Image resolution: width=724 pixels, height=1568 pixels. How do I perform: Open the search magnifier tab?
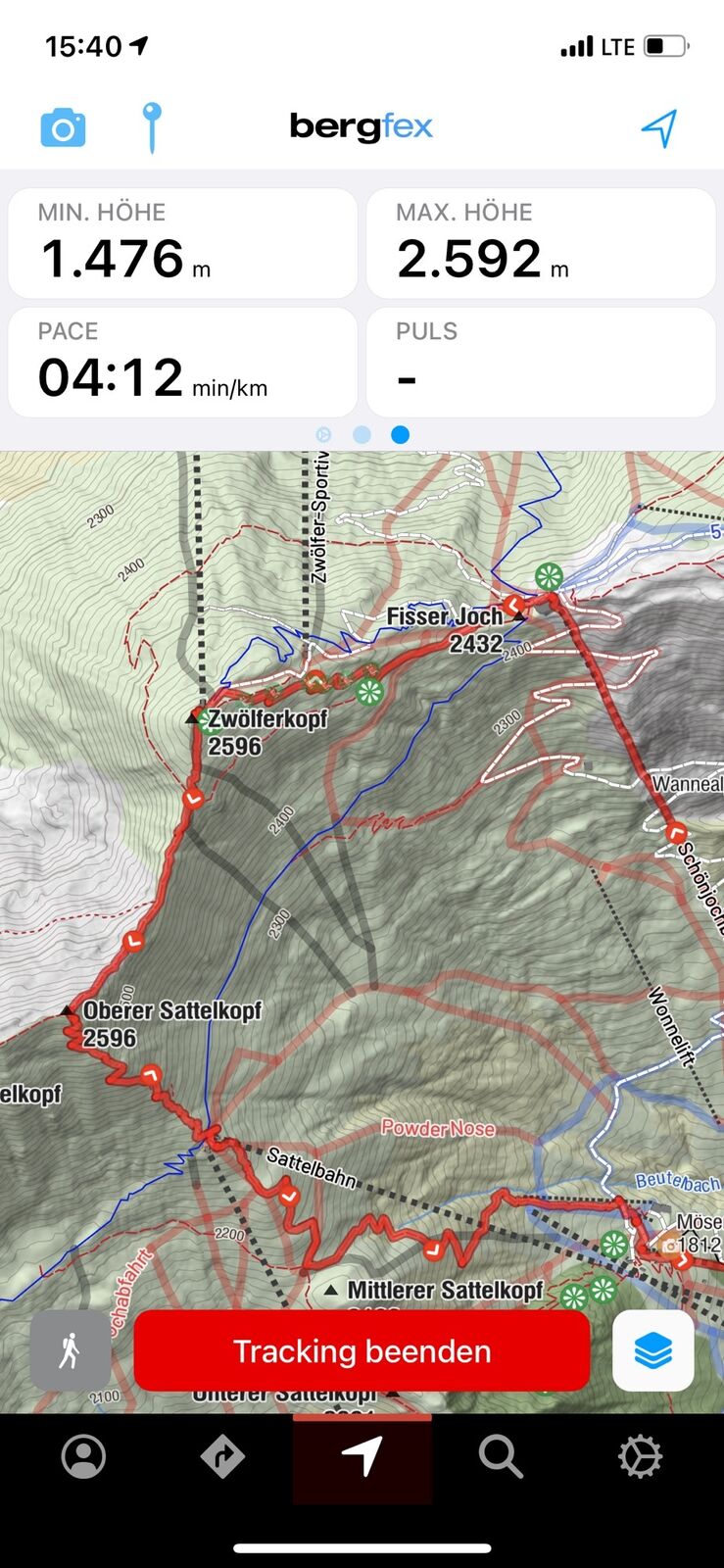coord(501,1457)
